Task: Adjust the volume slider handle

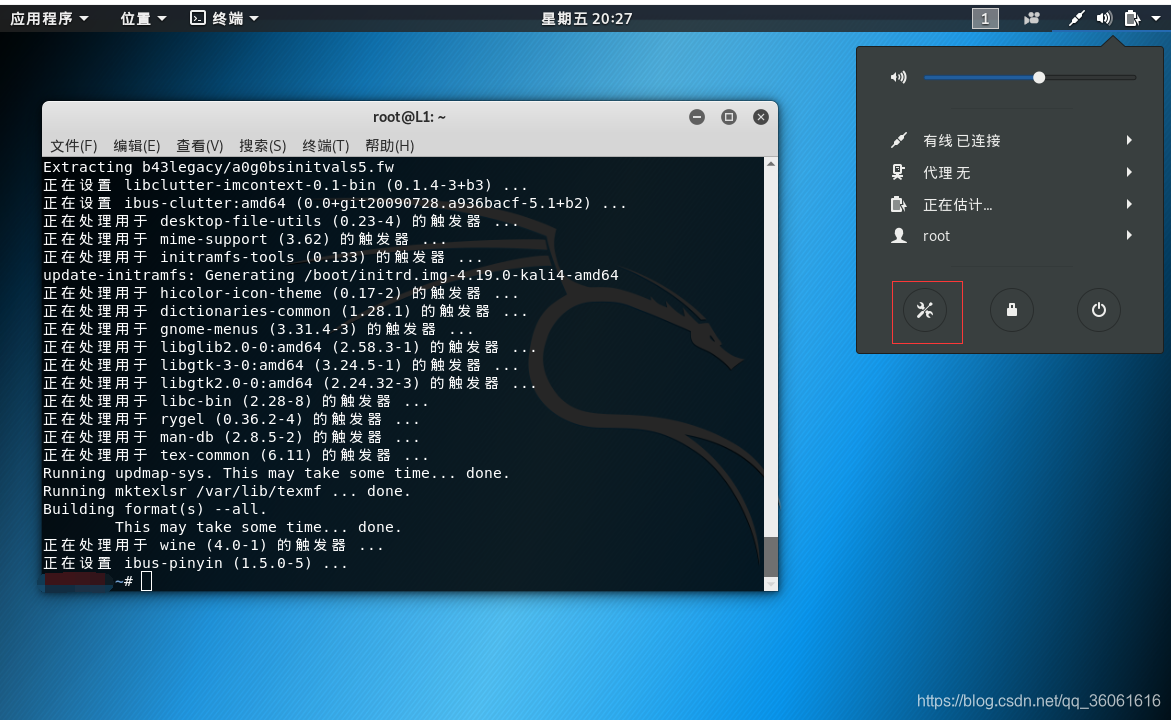Action: tap(1039, 78)
